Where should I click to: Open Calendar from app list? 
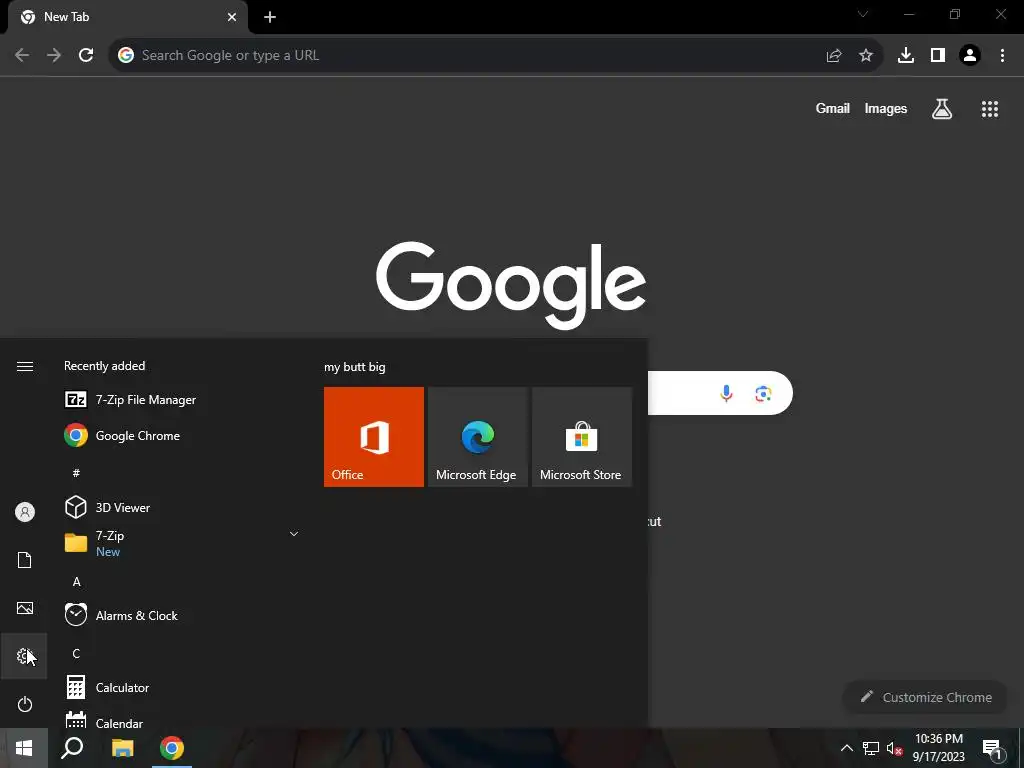pyautogui.click(x=104, y=722)
